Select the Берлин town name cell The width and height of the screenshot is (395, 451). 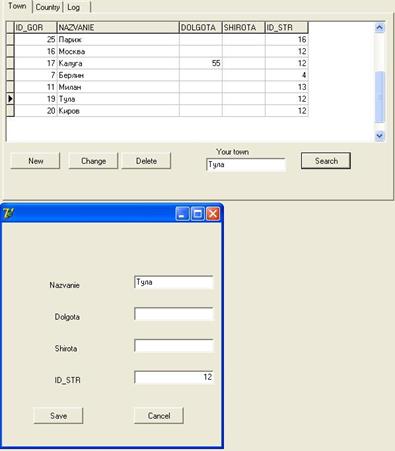click(x=118, y=75)
